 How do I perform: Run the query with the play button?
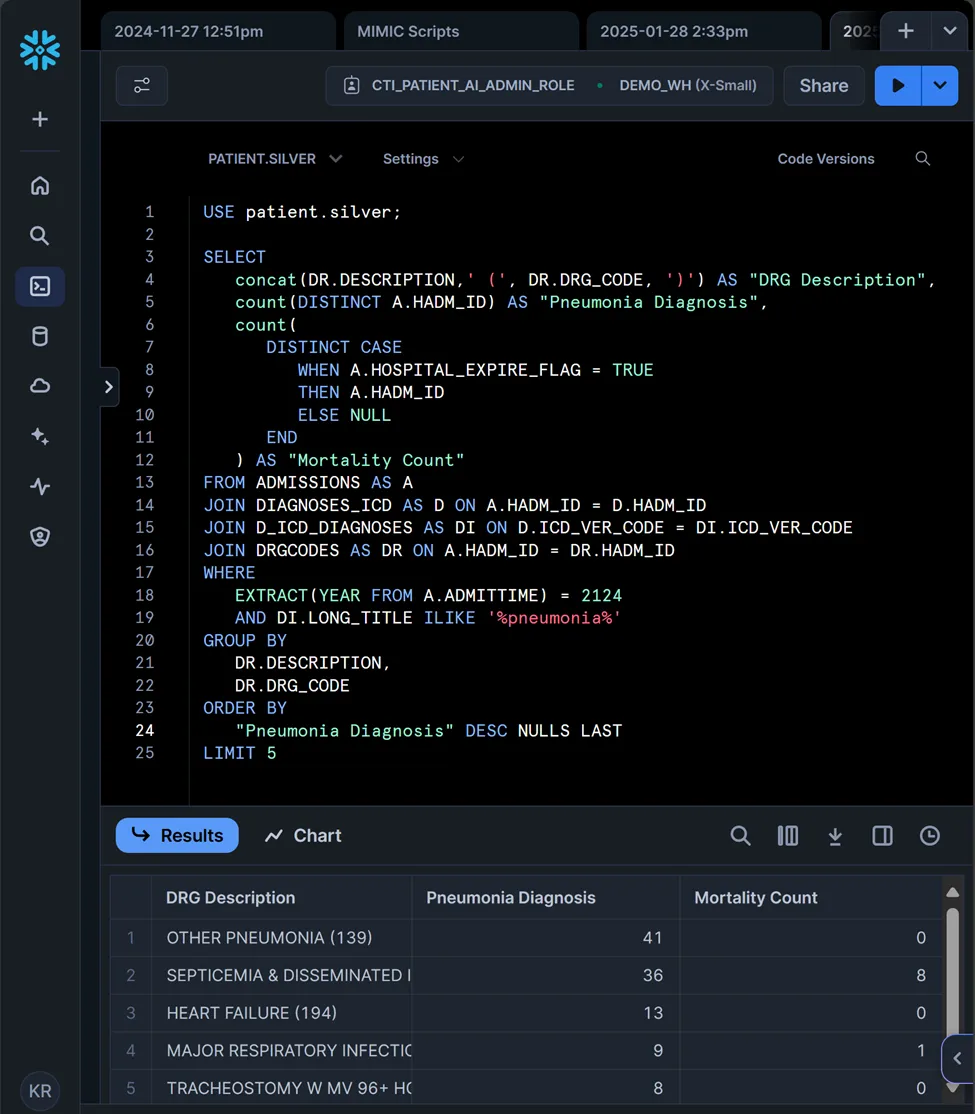coord(898,85)
